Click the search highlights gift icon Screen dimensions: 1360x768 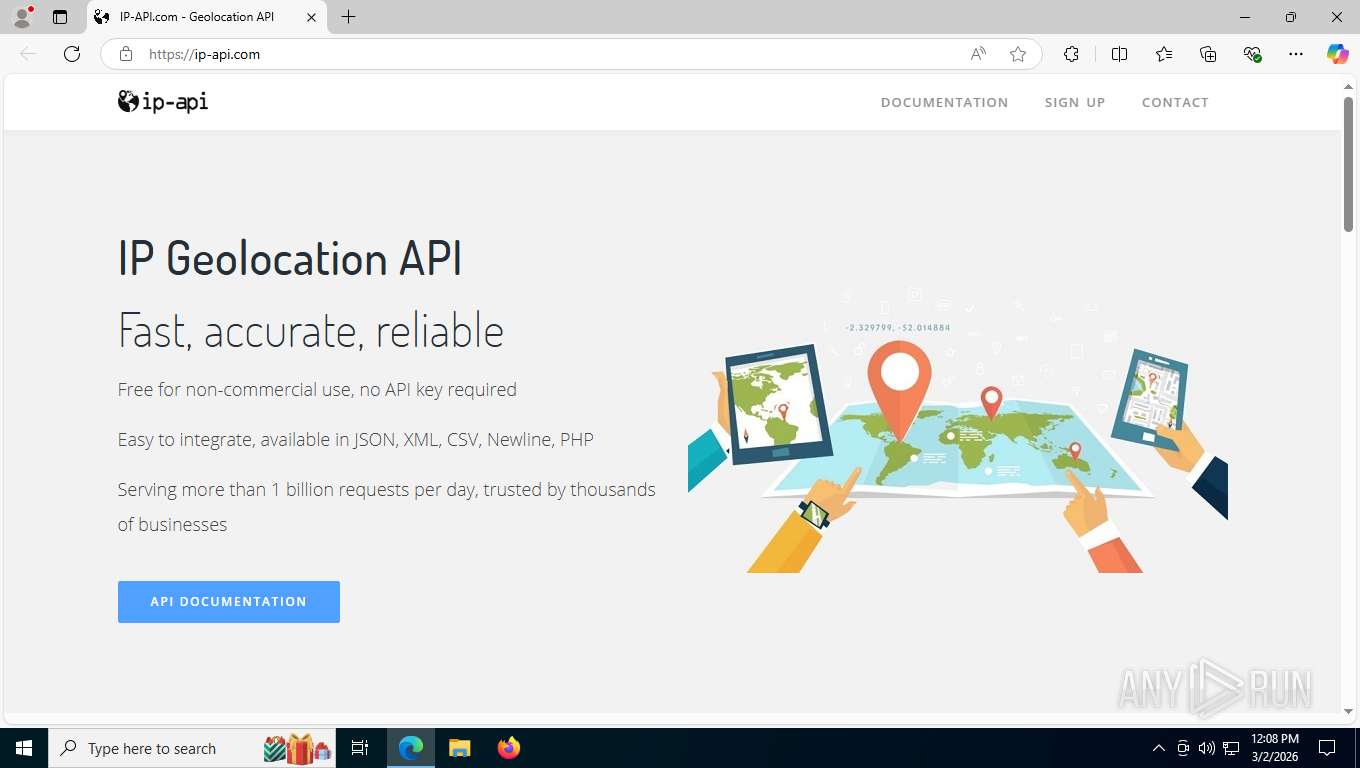click(x=298, y=748)
